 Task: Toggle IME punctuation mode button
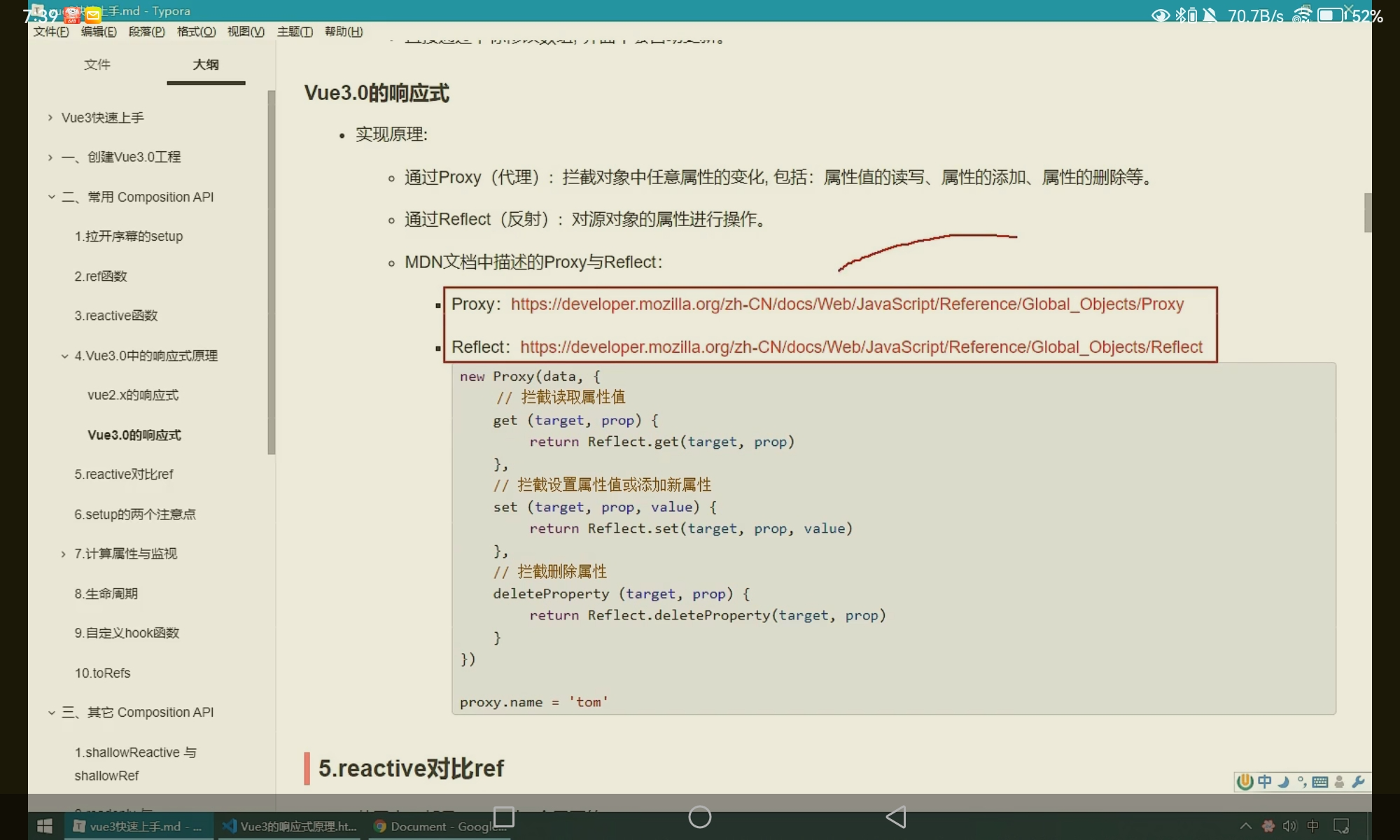click(1302, 782)
